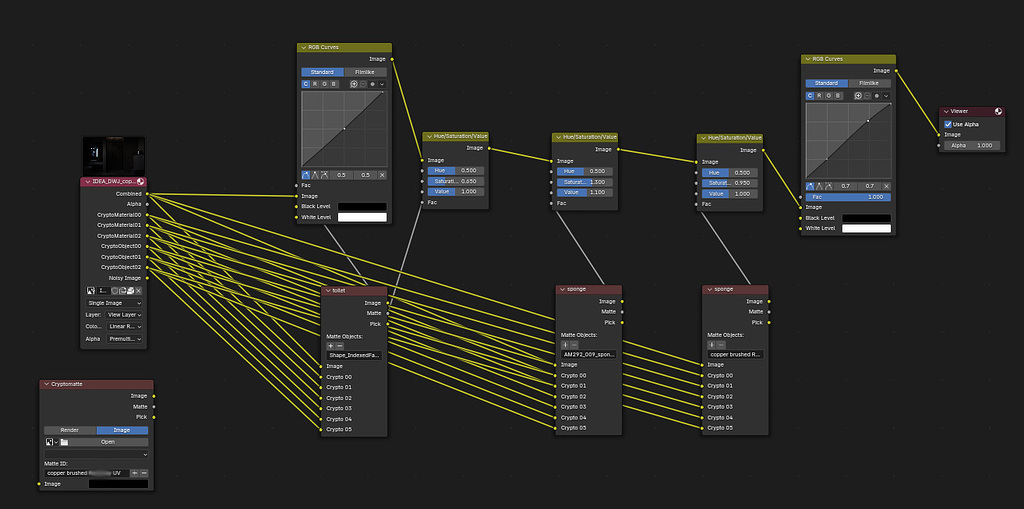Switch the 0.7 RGB Curves node to Standard
Image resolution: width=1024 pixels, height=509 pixels.
(x=827, y=83)
